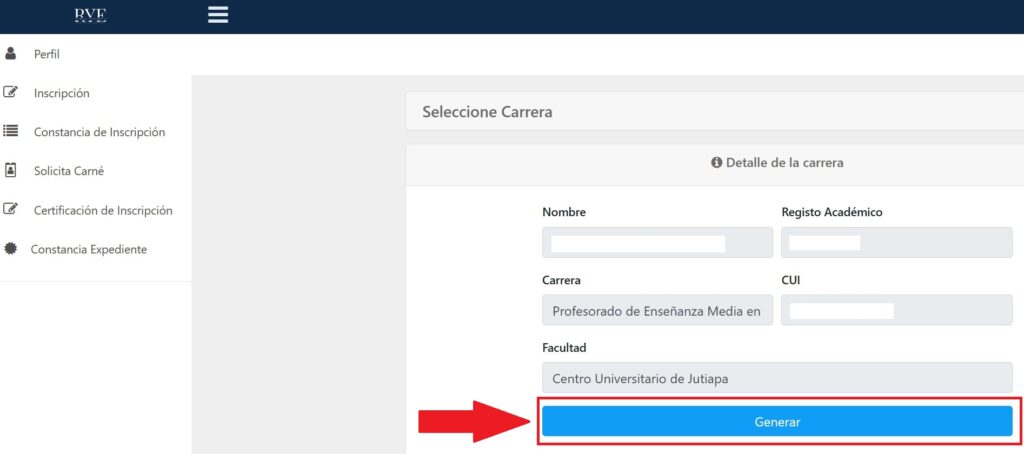Image resolution: width=1024 pixels, height=454 pixels.
Task: Open Constancia de Inscripción page
Action: (x=99, y=132)
